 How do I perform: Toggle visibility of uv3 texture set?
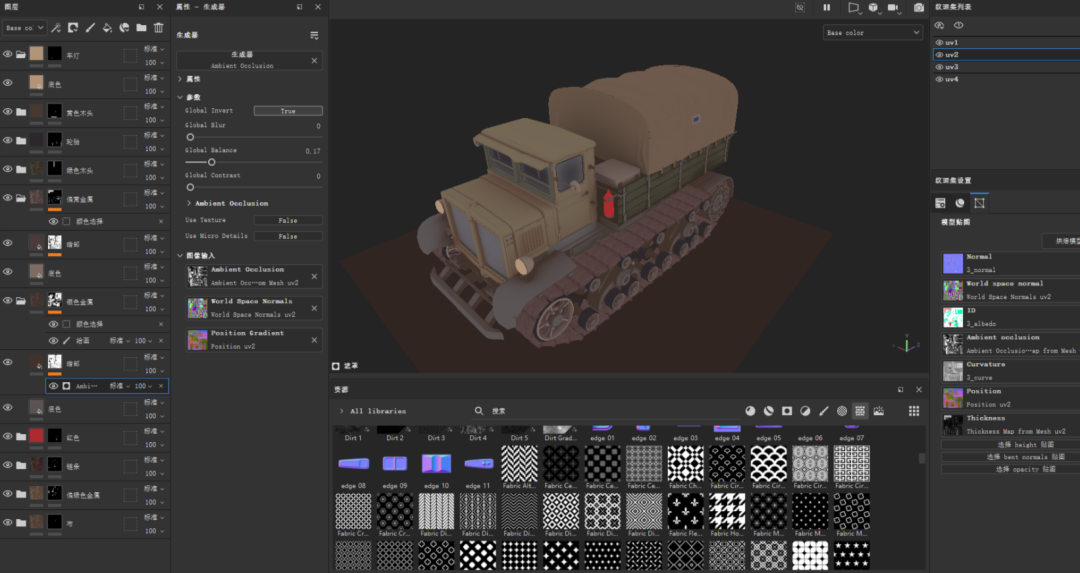[939, 67]
